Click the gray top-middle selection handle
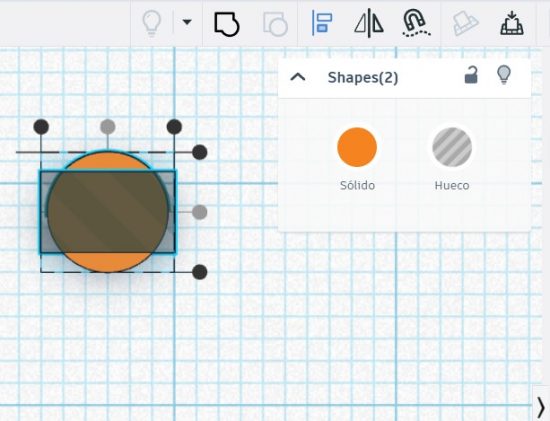 point(108,127)
